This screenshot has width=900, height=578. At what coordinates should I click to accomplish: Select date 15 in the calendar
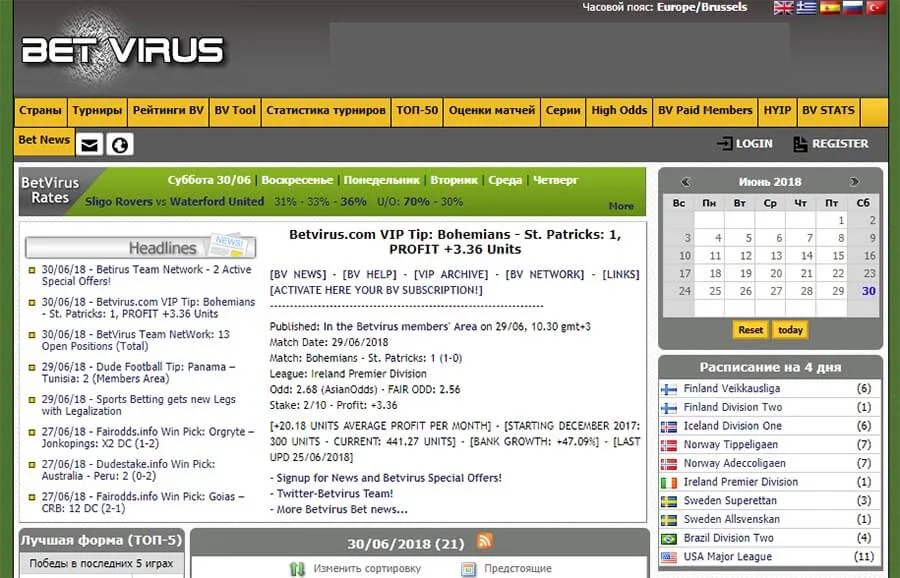(x=838, y=255)
